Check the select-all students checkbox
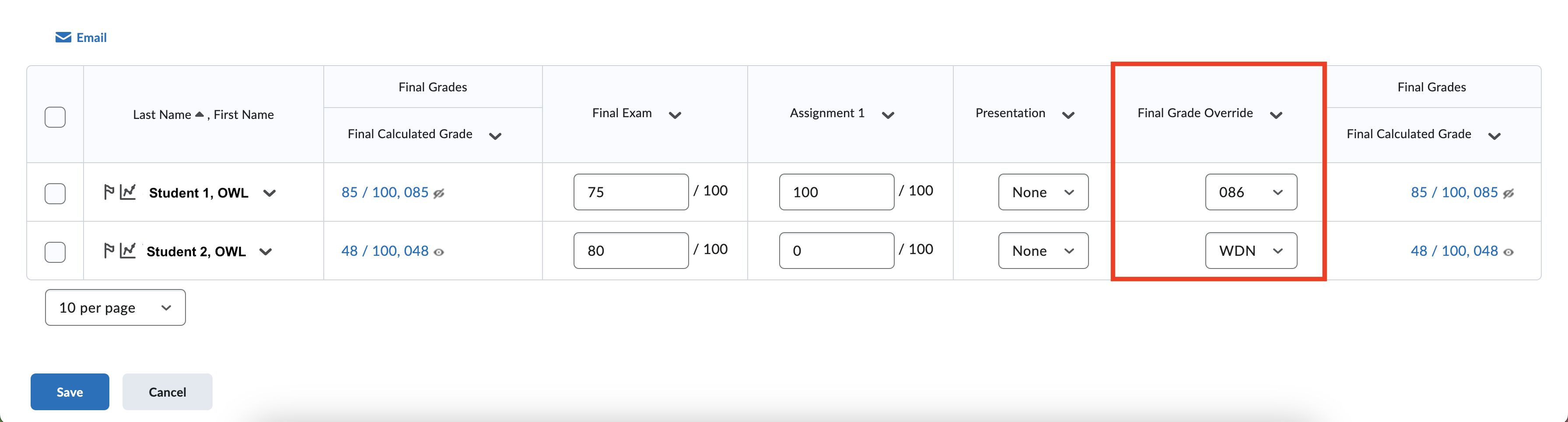The image size is (1568, 422). (x=55, y=117)
